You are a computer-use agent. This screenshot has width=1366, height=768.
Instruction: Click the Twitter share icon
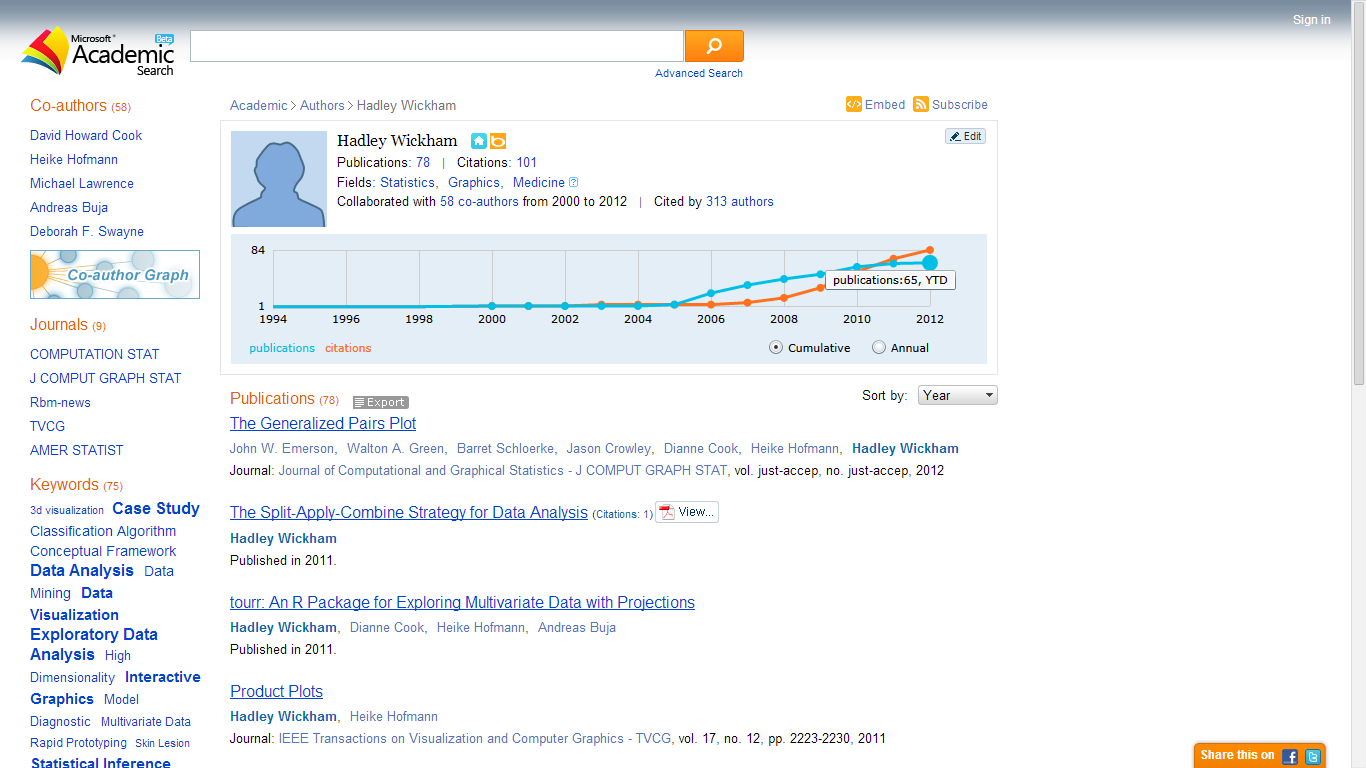click(1313, 756)
